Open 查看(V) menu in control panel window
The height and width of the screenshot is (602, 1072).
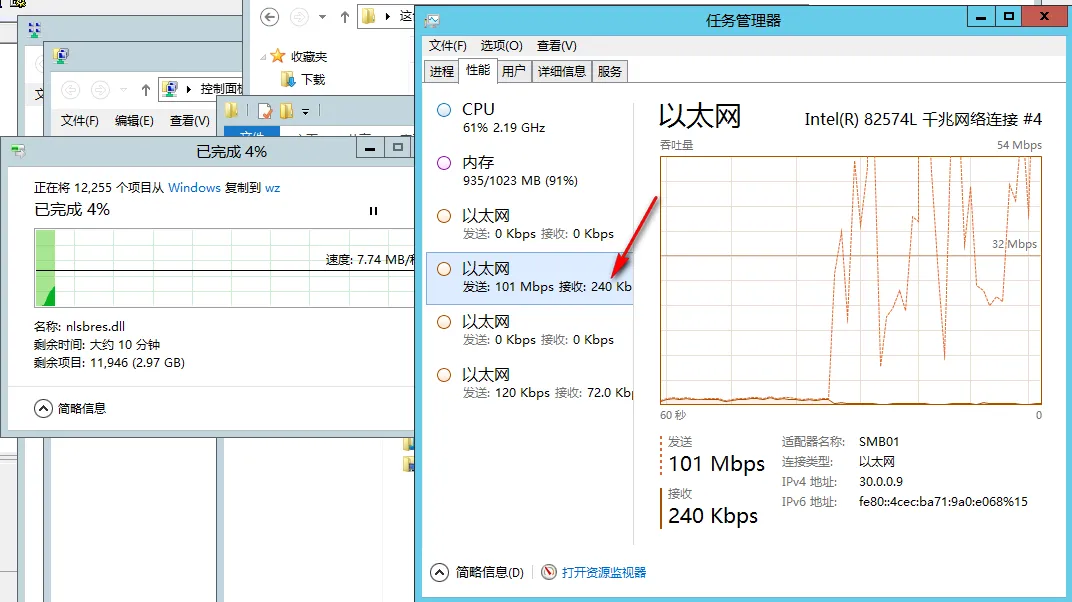(x=189, y=121)
